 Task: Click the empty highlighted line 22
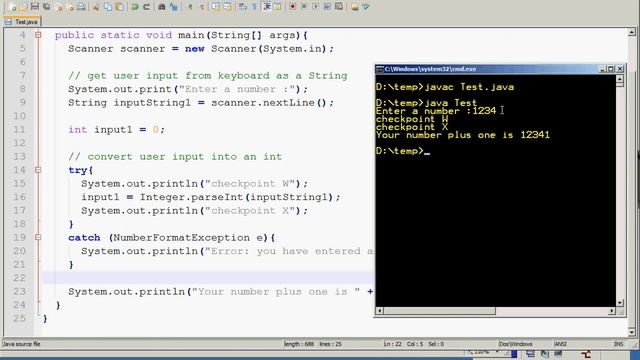[208, 278]
